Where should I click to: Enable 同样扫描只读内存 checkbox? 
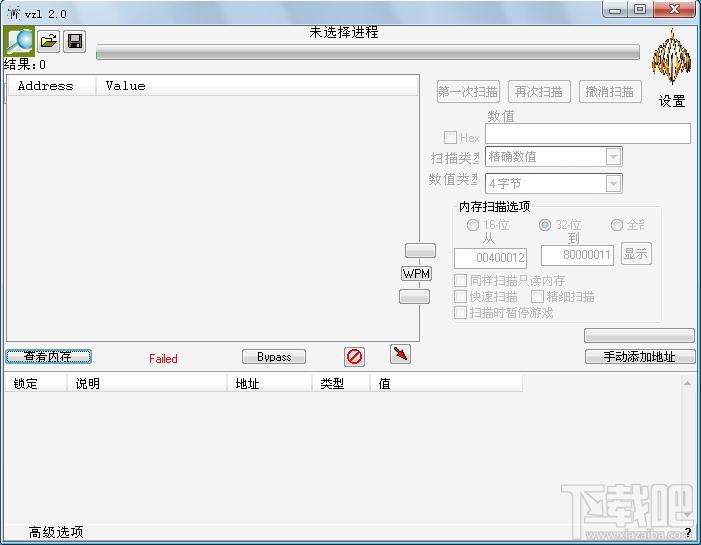[460, 280]
